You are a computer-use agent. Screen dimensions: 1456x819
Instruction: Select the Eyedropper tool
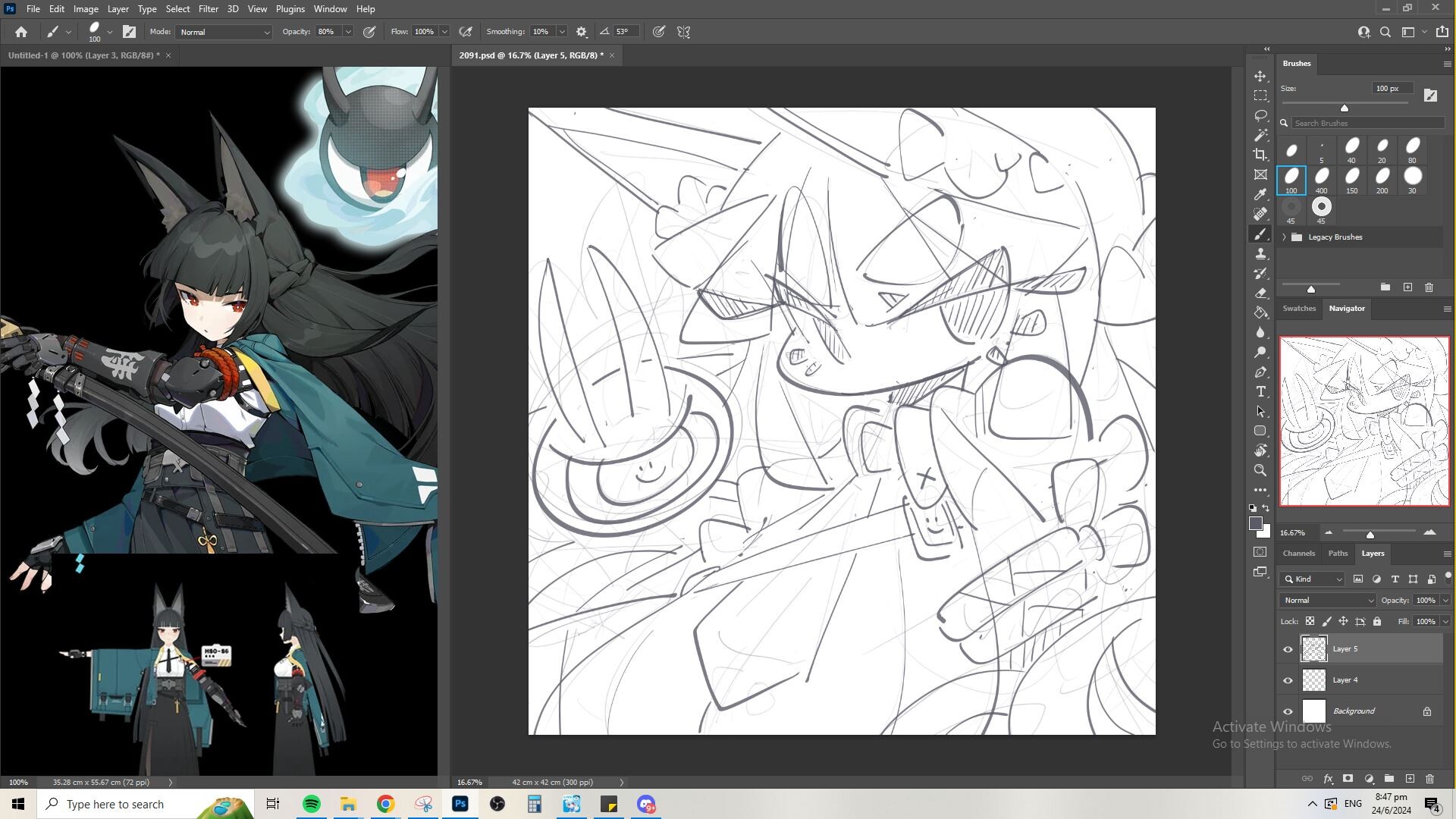tap(1260, 194)
